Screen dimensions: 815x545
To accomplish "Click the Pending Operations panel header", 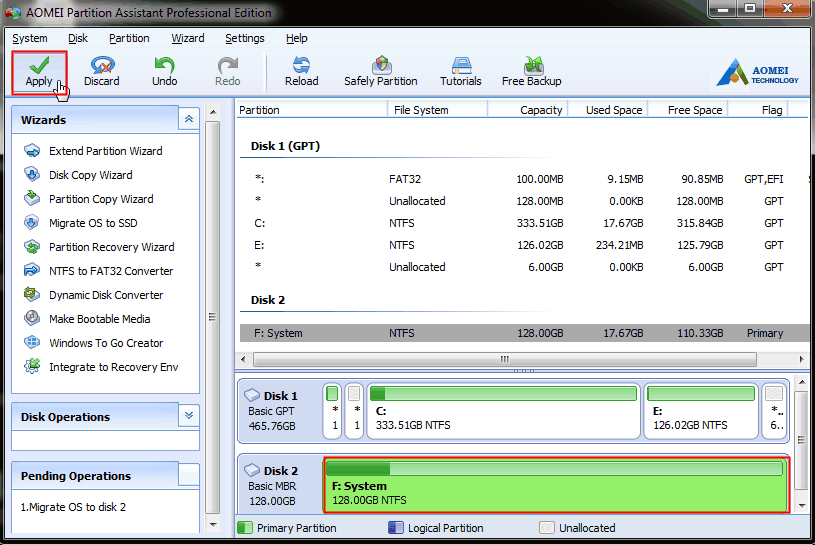I will [104, 476].
